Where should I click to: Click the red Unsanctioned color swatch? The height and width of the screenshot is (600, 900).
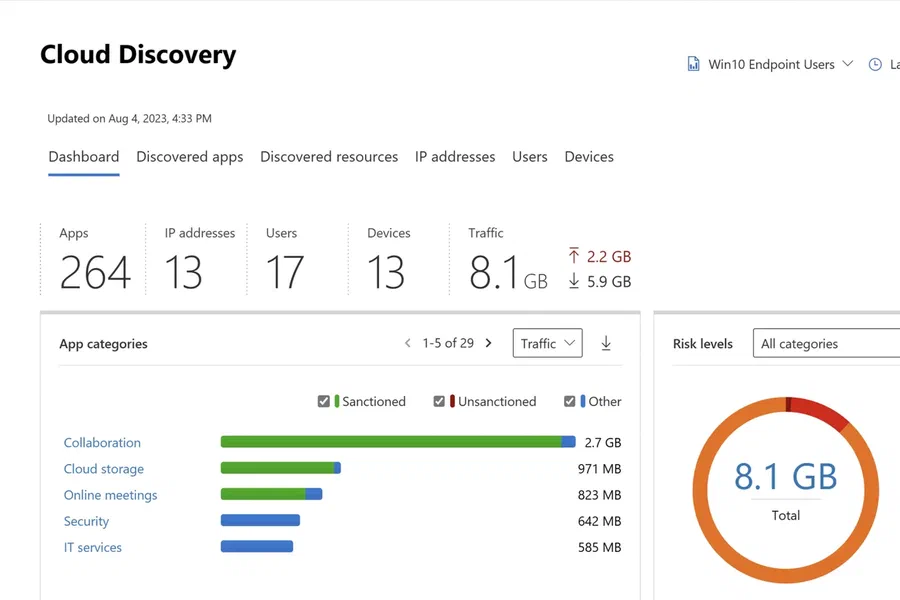452,401
